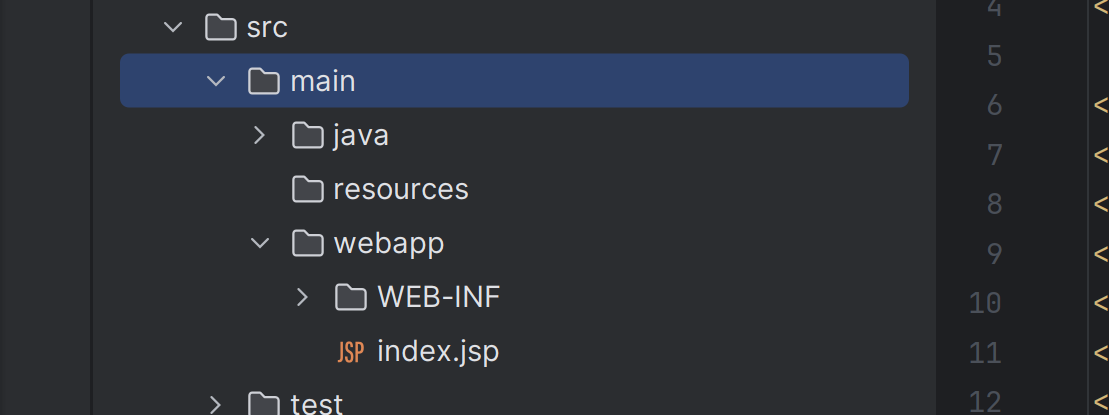Viewport: 1109px width, 415px height.
Task: Click the webapp folder icon
Action: click(x=308, y=243)
